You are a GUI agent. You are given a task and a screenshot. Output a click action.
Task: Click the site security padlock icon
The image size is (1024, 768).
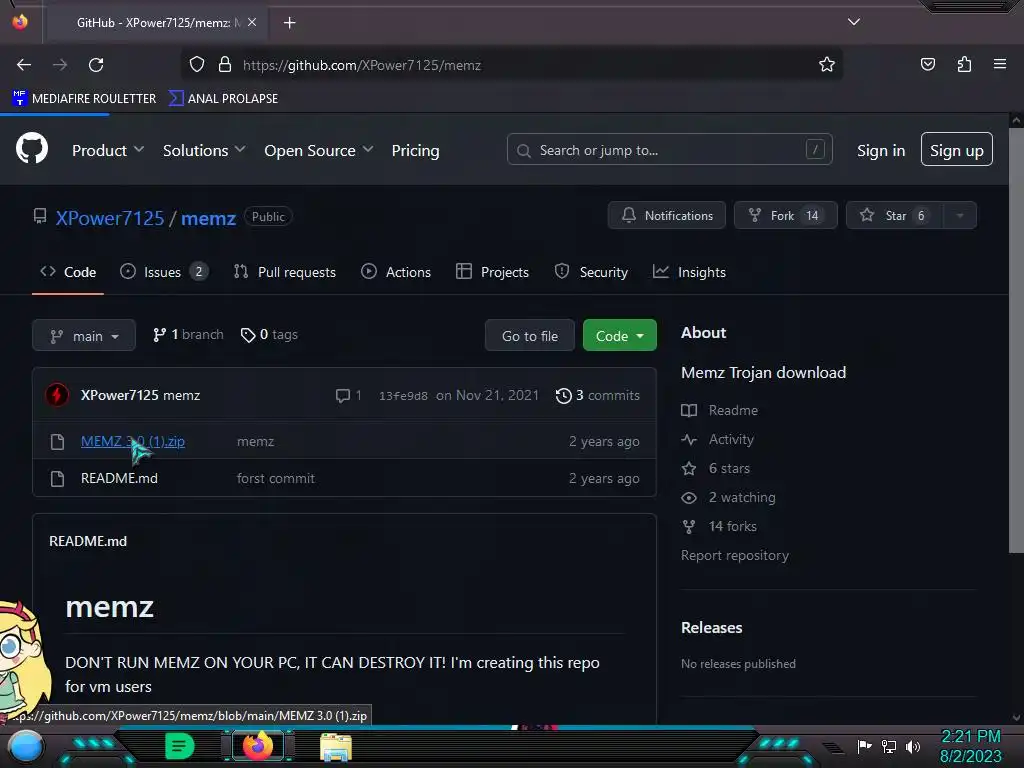pyautogui.click(x=225, y=65)
